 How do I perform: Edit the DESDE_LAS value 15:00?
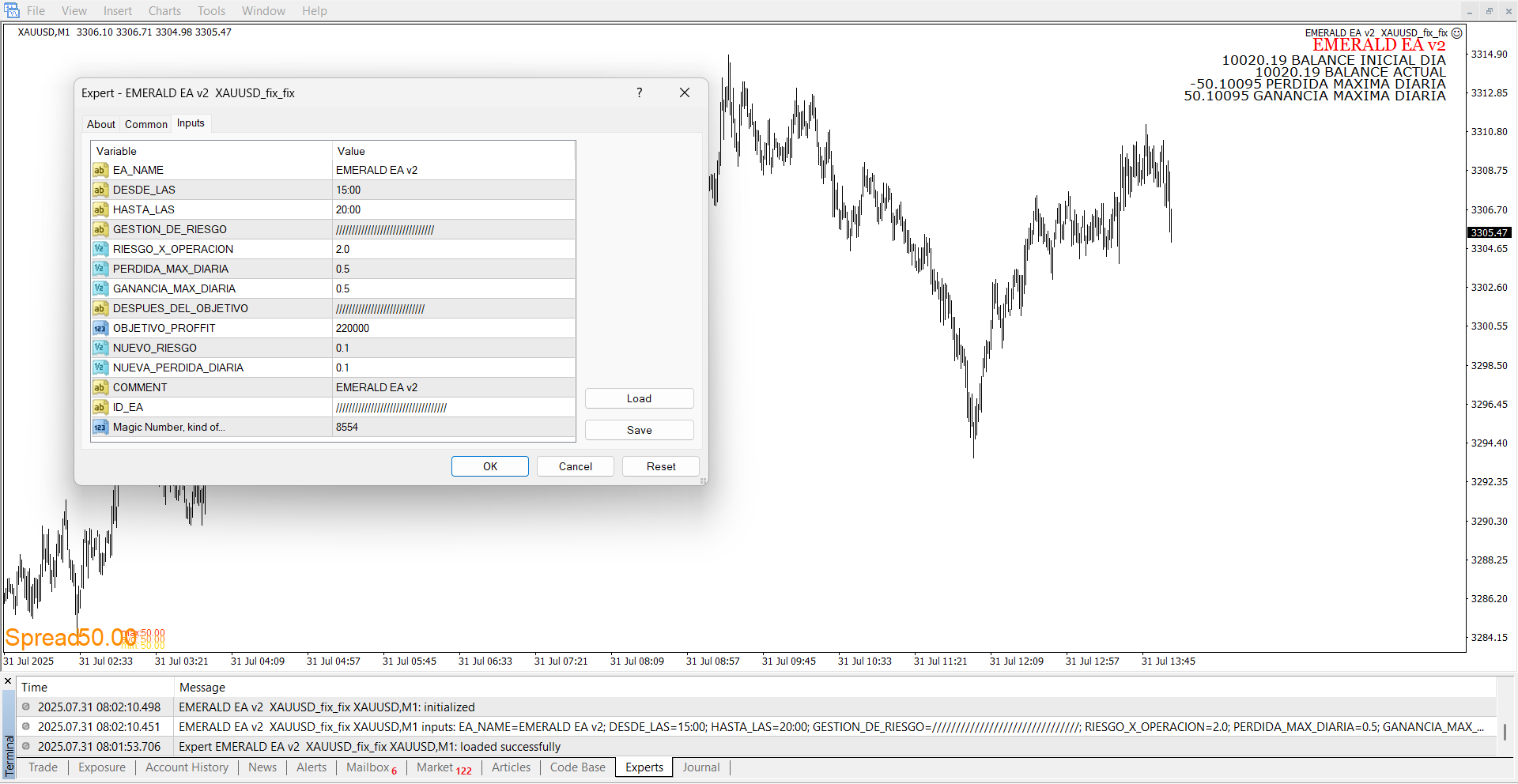[x=453, y=190]
